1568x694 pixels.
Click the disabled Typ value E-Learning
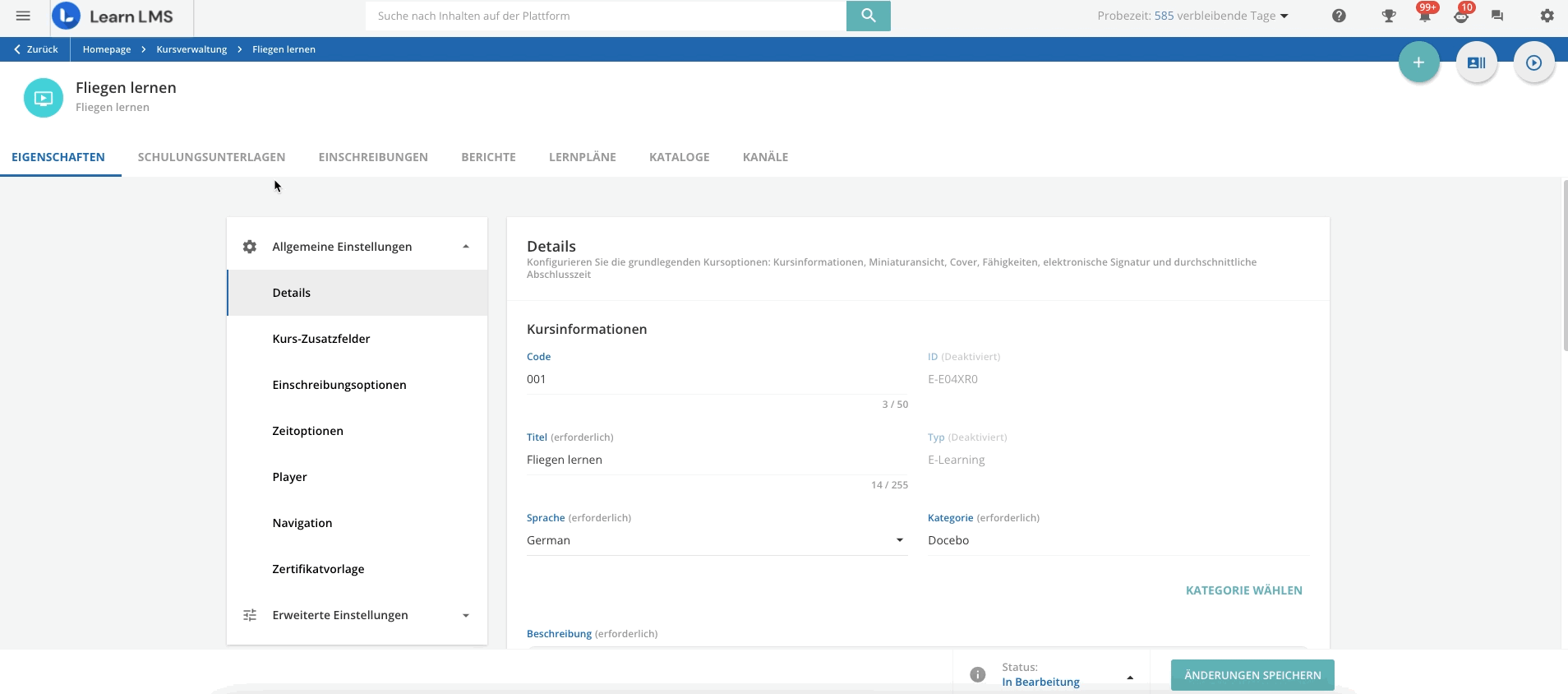coord(956,460)
